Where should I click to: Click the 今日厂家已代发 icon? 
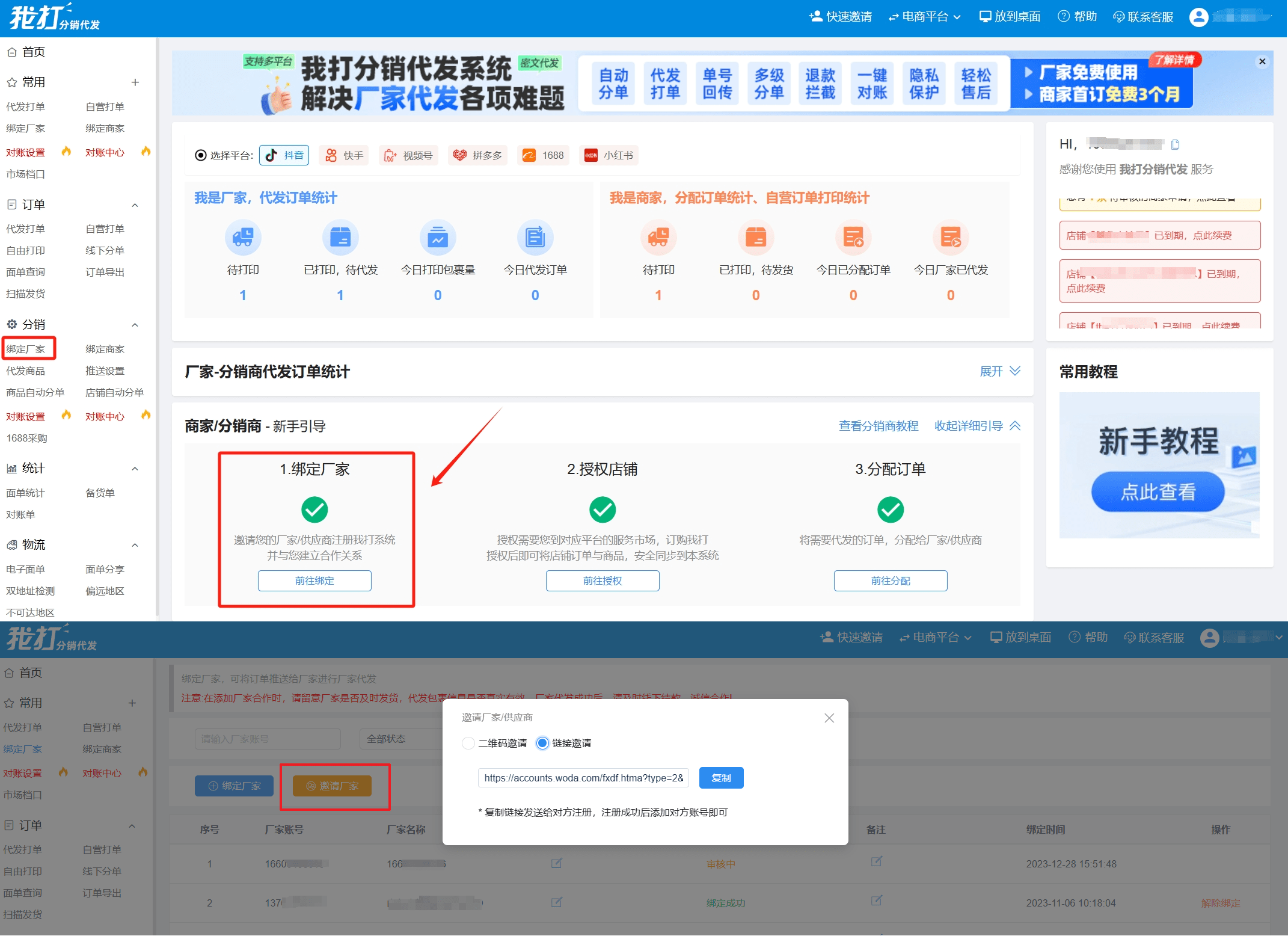[x=951, y=238]
